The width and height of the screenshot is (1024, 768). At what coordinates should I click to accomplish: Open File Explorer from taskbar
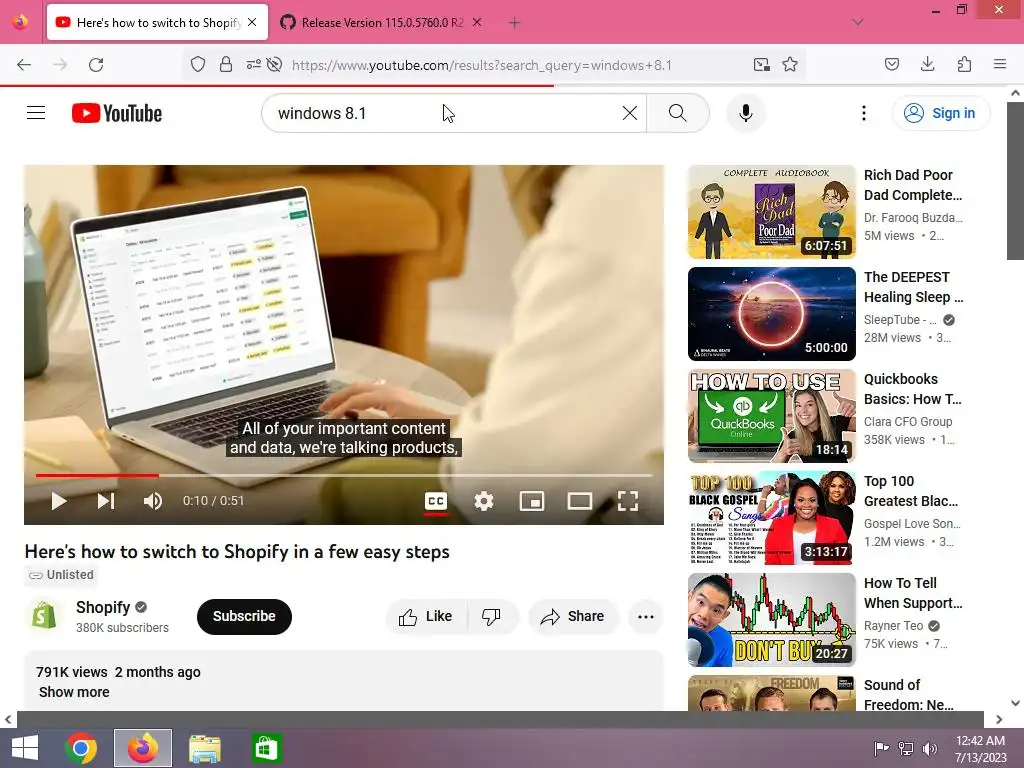tap(204, 748)
